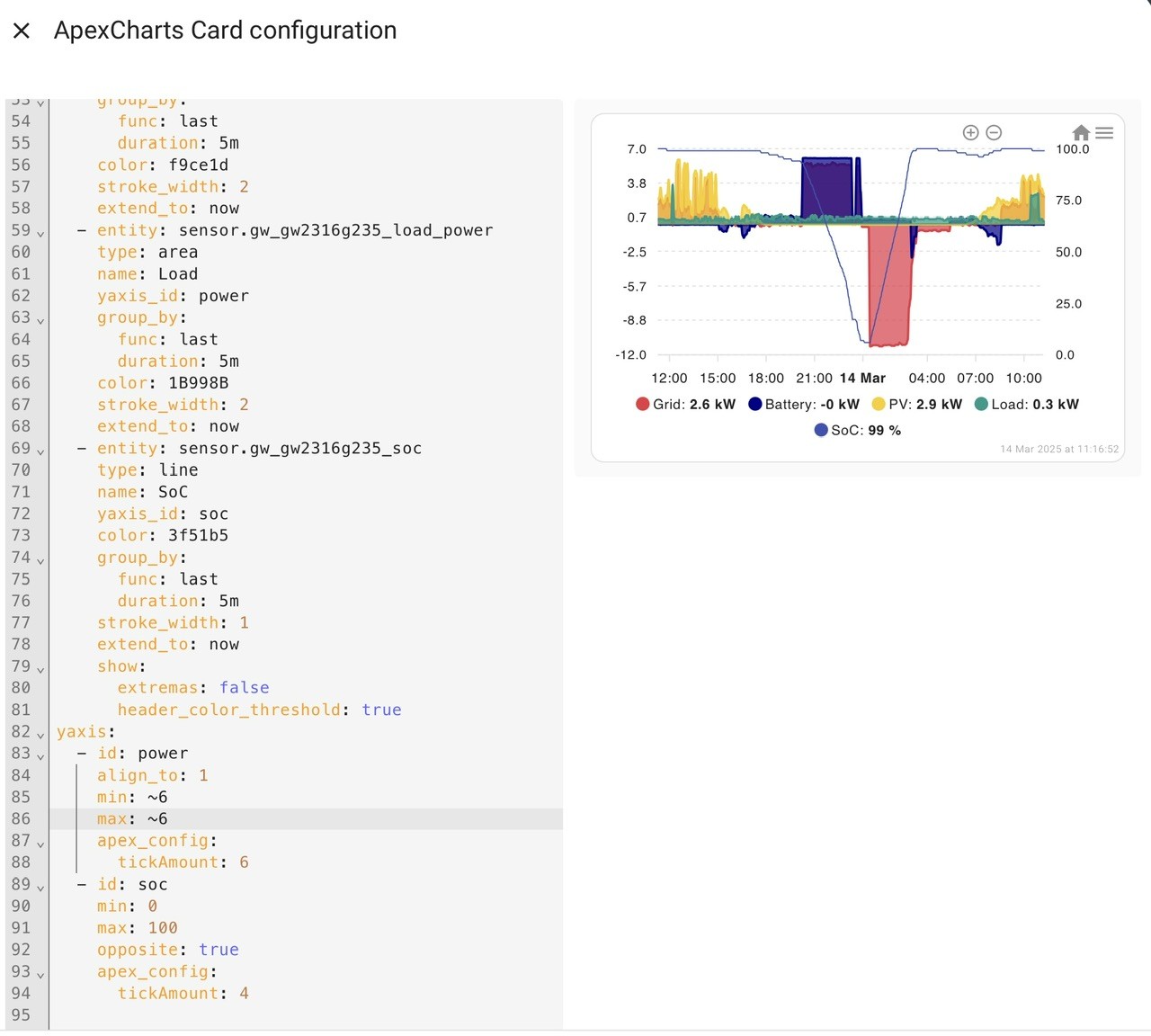The height and width of the screenshot is (1036, 1151).
Task: Click 'align_to: 1' line
Action: (153, 775)
